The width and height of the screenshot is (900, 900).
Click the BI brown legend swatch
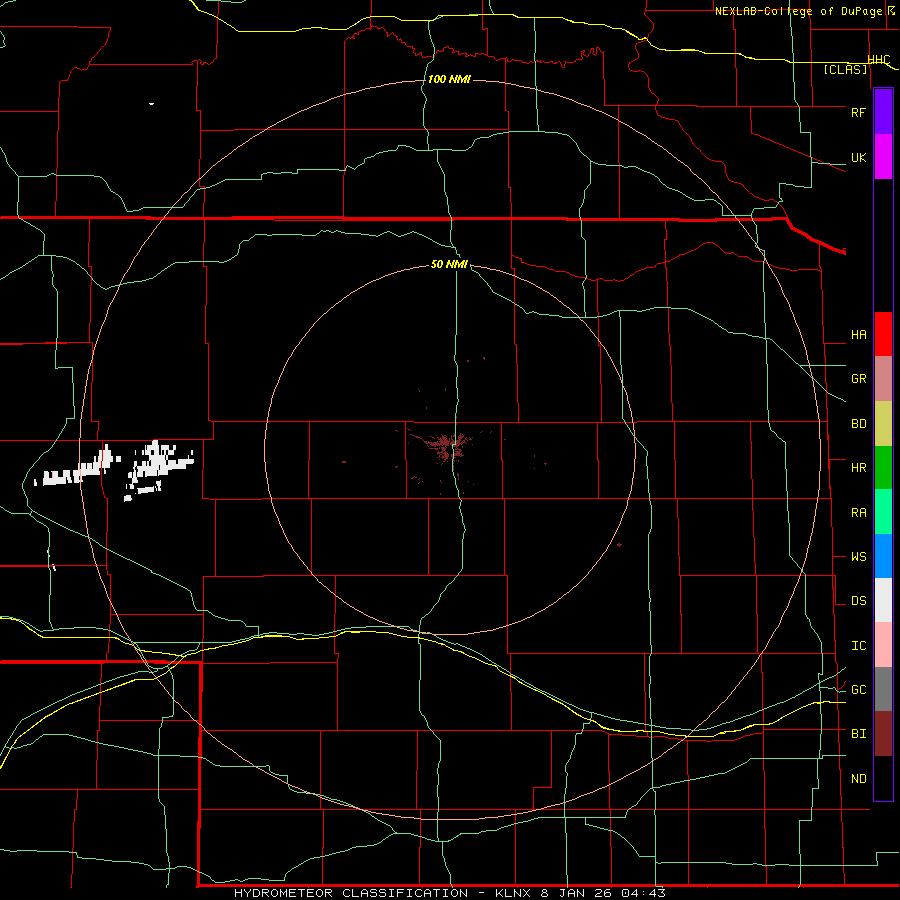point(883,734)
